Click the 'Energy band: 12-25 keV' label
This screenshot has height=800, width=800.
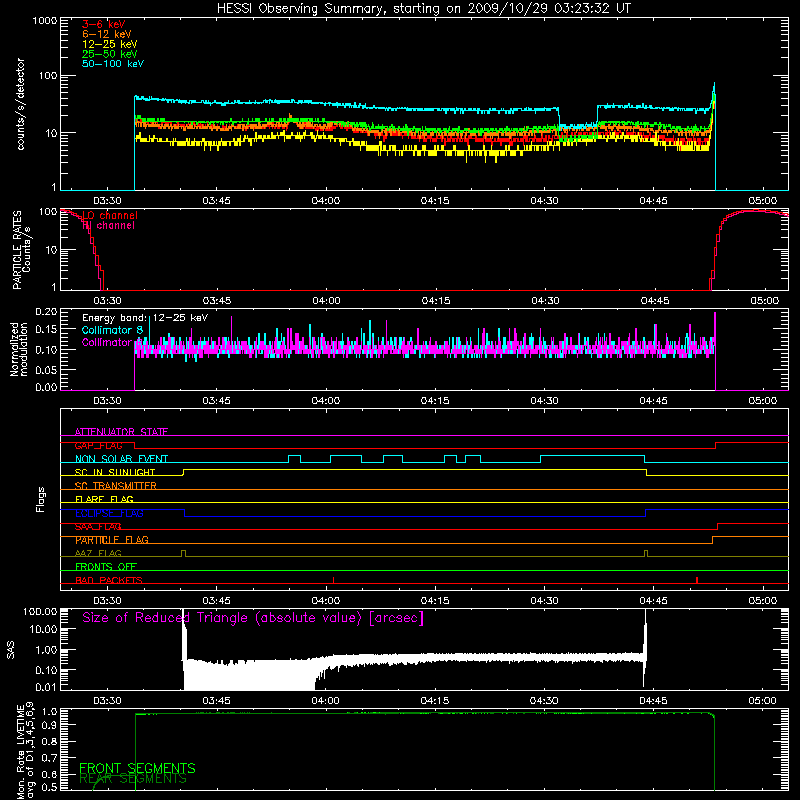[145, 318]
